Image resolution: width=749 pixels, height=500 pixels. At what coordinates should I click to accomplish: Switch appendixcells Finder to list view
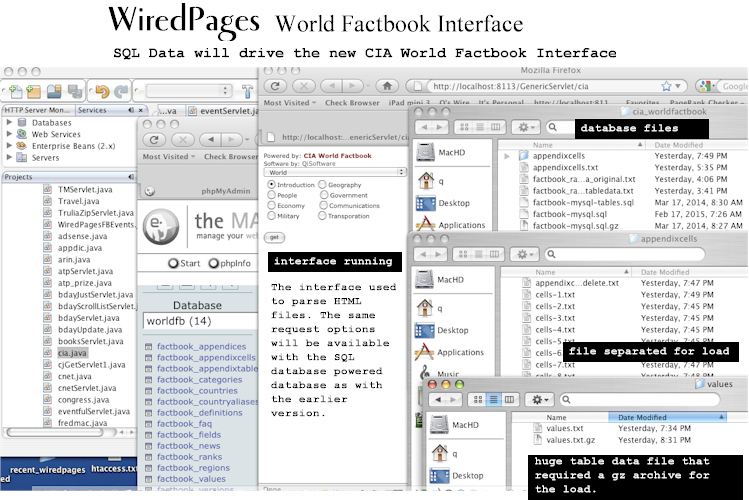tap(479, 254)
